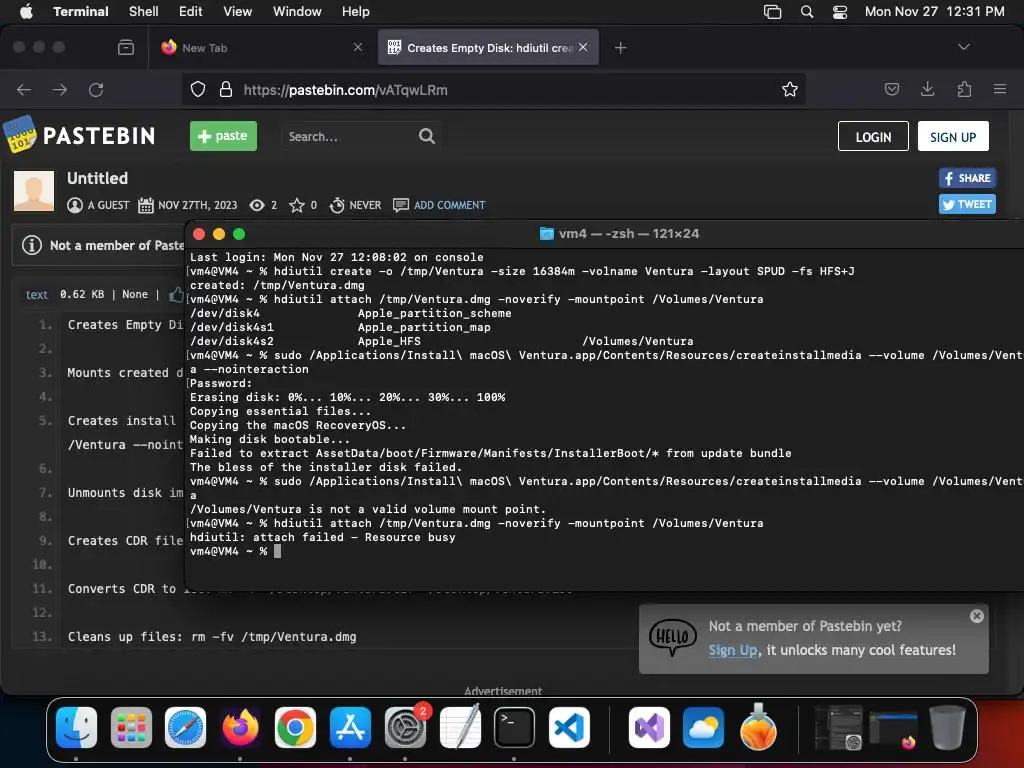Open Visual Studio Code from dock
Image resolution: width=1024 pixels, height=768 pixels.
coord(569,728)
